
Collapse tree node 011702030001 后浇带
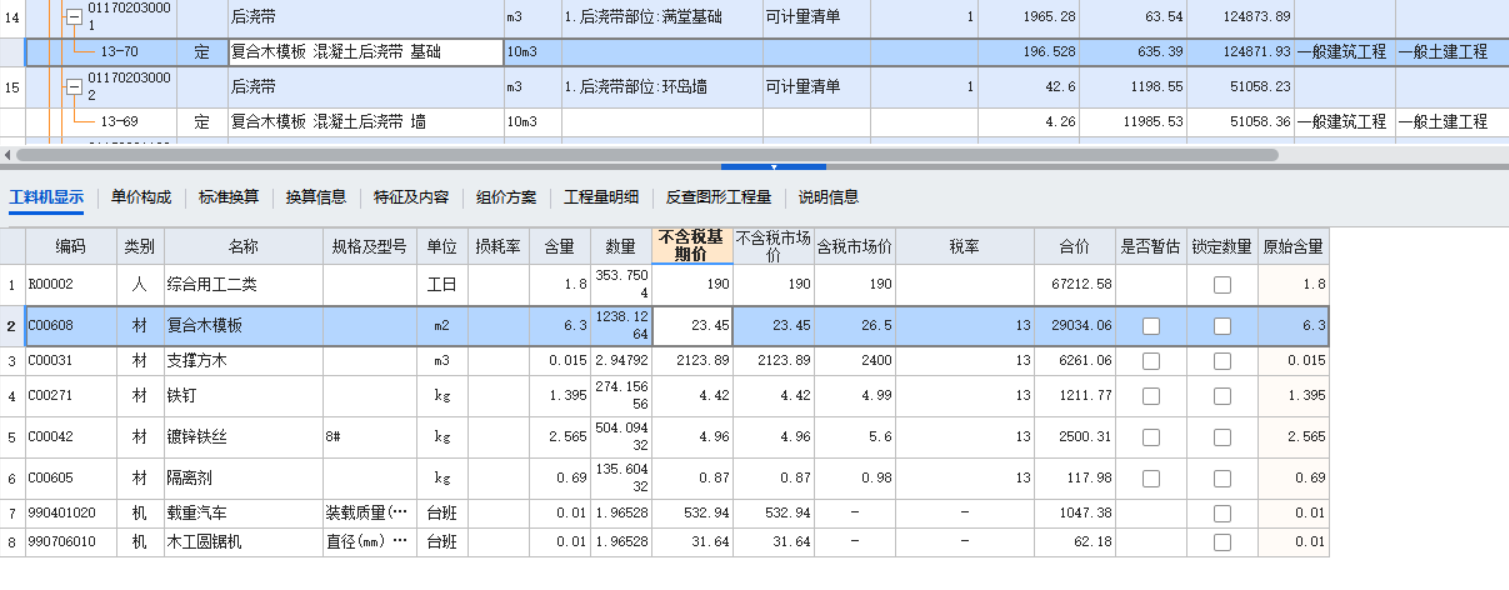(74, 16)
